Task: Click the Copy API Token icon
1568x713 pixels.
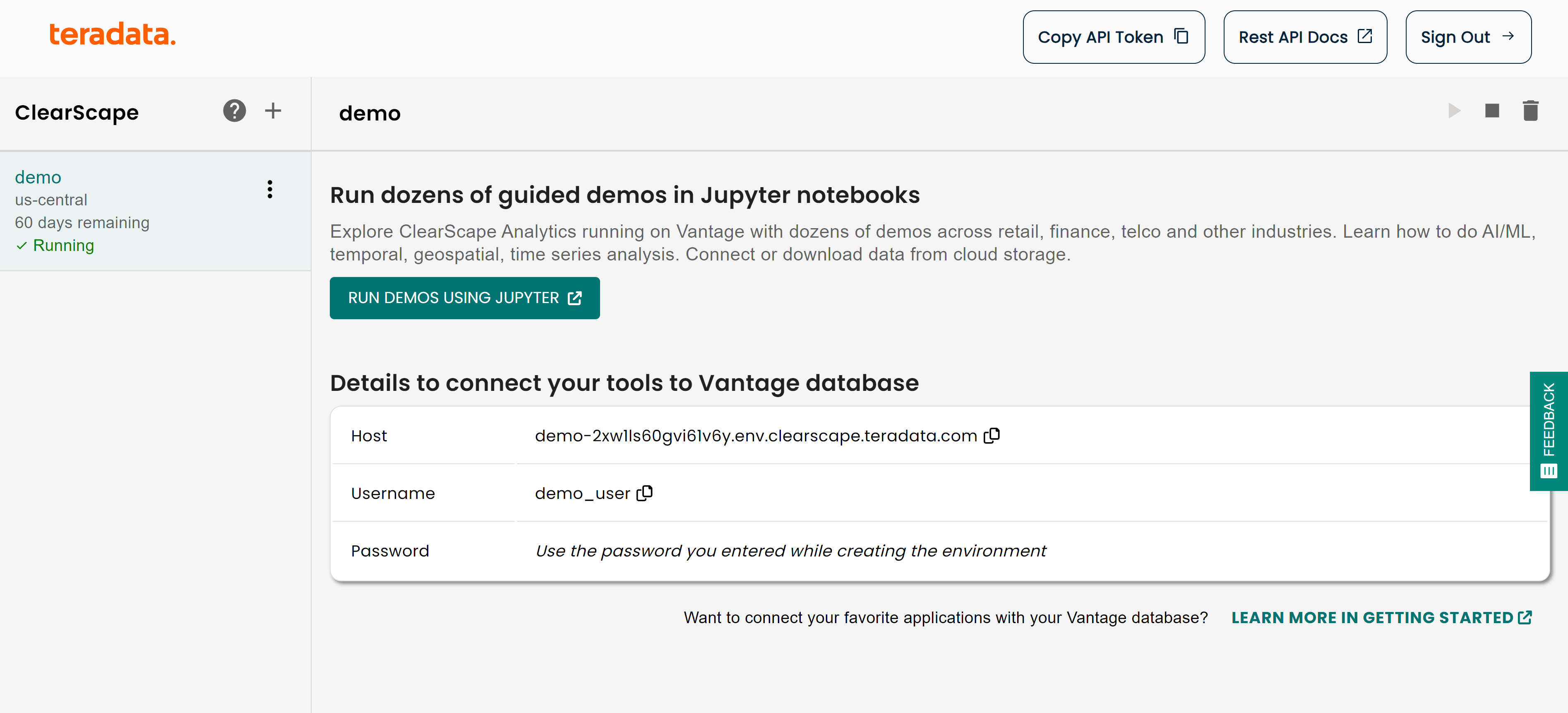Action: coord(1183,36)
